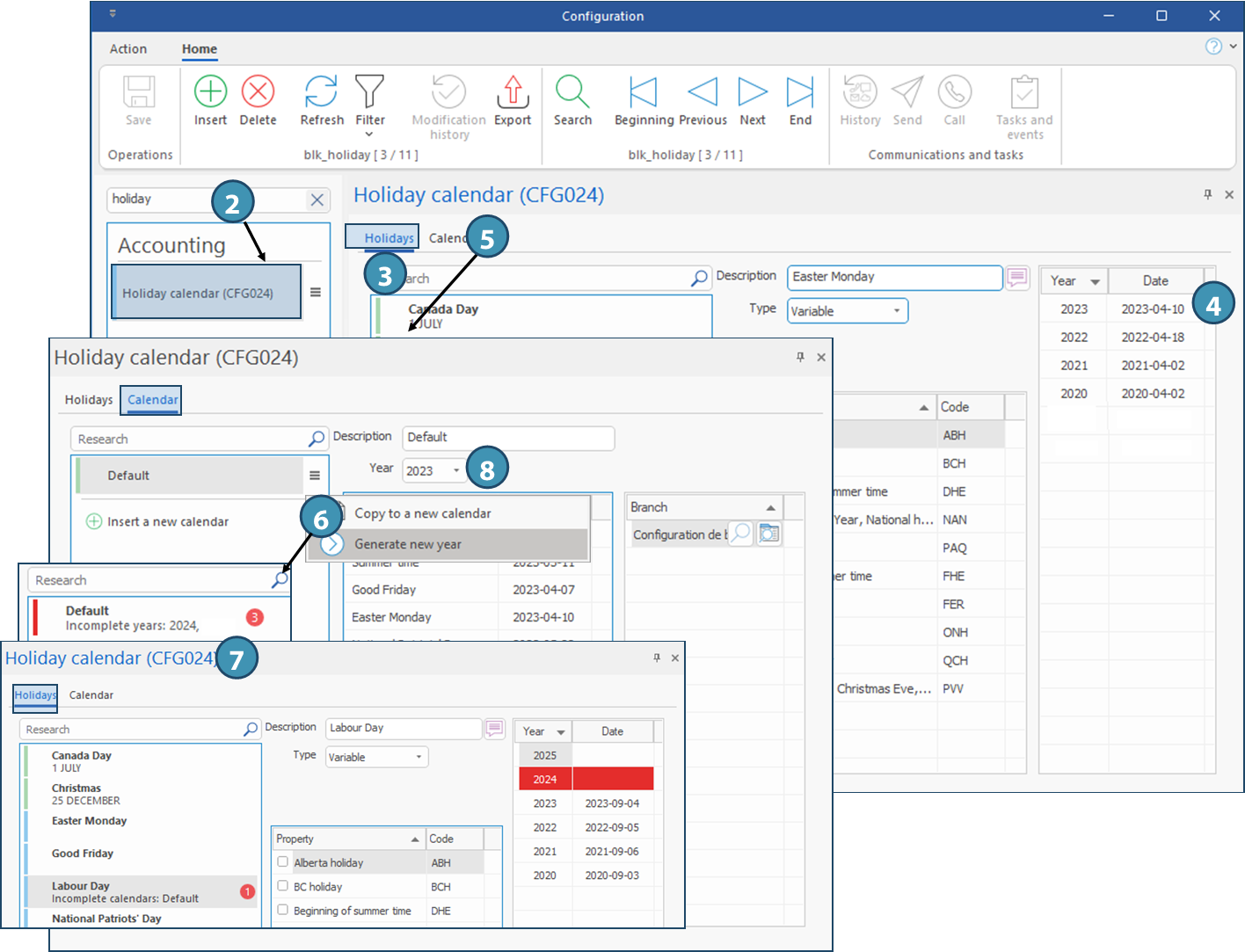Switch to the Action ribbon tab

click(128, 49)
